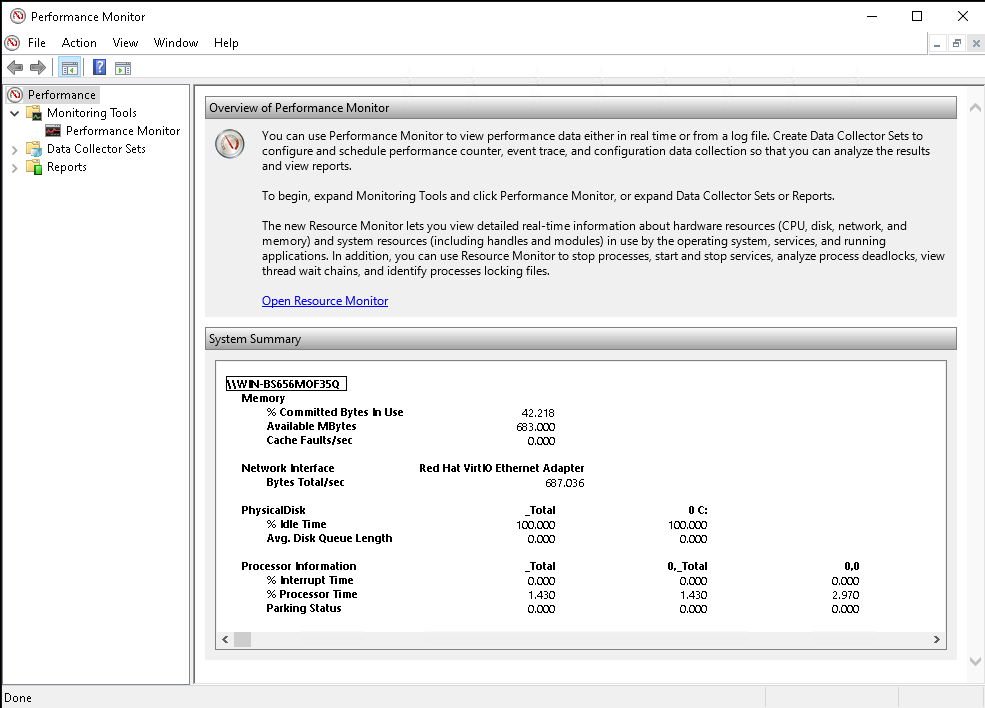Click the Open Resource Monitor link
The height and width of the screenshot is (708, 985).
(x=324, y=301)
